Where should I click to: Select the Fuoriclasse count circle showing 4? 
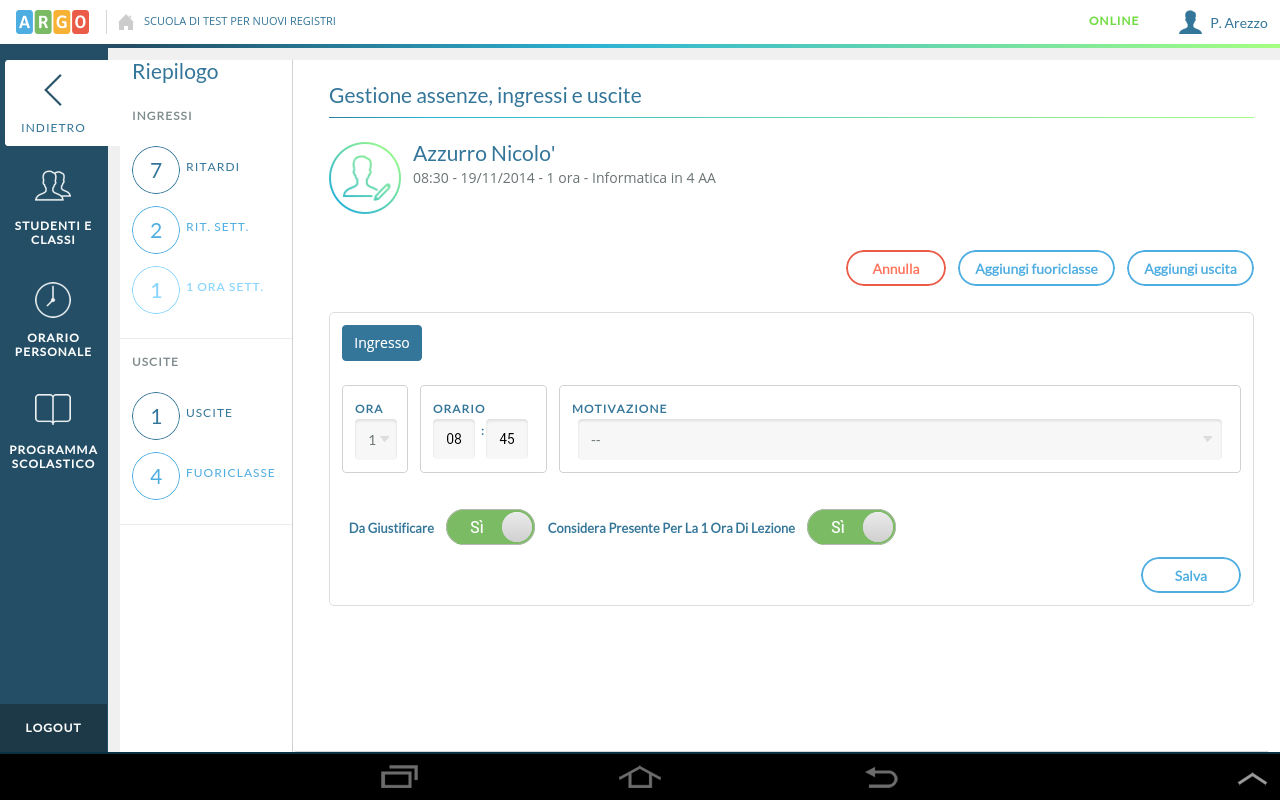[156, 476]
